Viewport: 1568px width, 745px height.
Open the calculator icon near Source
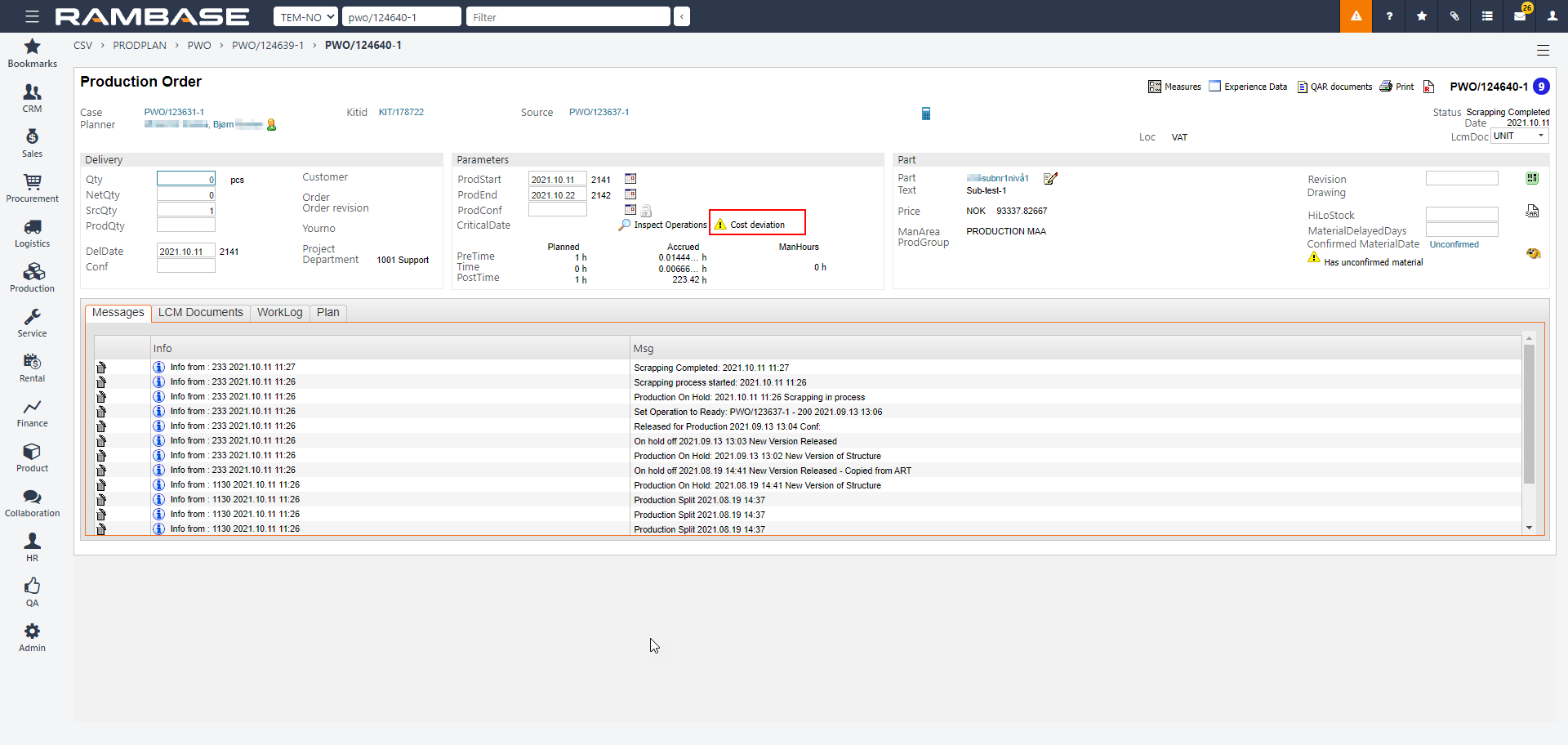pyautogui.click(x=926, y=114)
